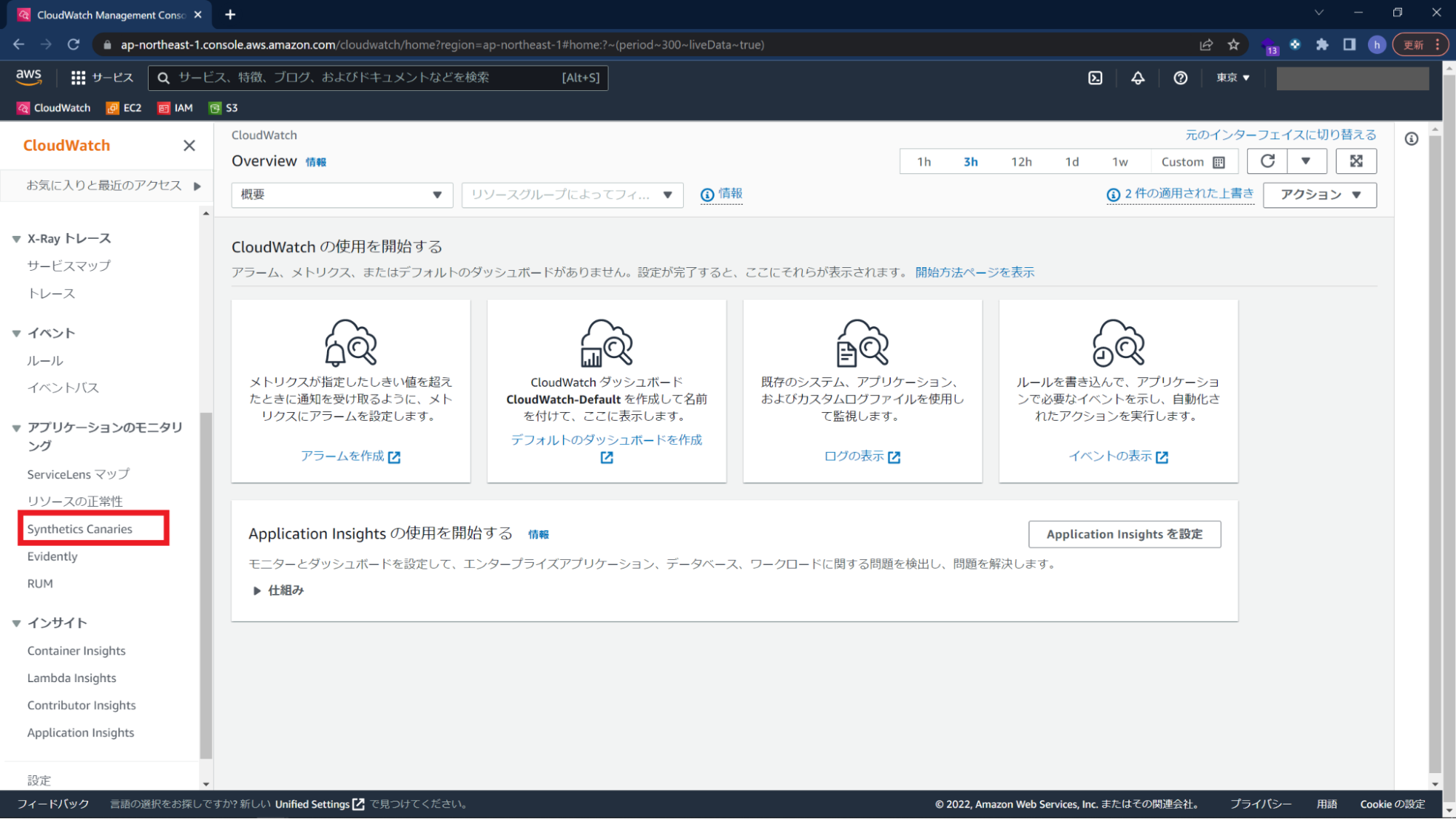This screenshot has width=1456, height=819.
Task: Open Lambda Insights in sidebar
Action: tap(71, 678)
